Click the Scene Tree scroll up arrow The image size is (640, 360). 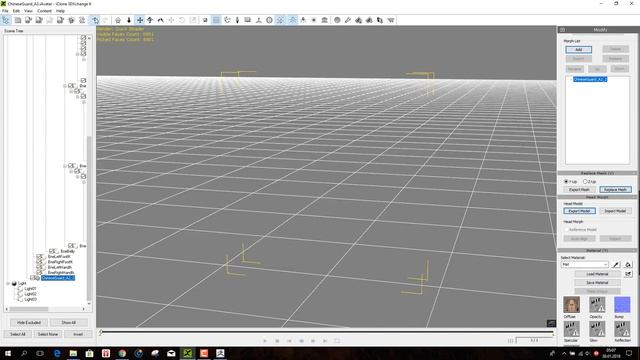point(89,38)
